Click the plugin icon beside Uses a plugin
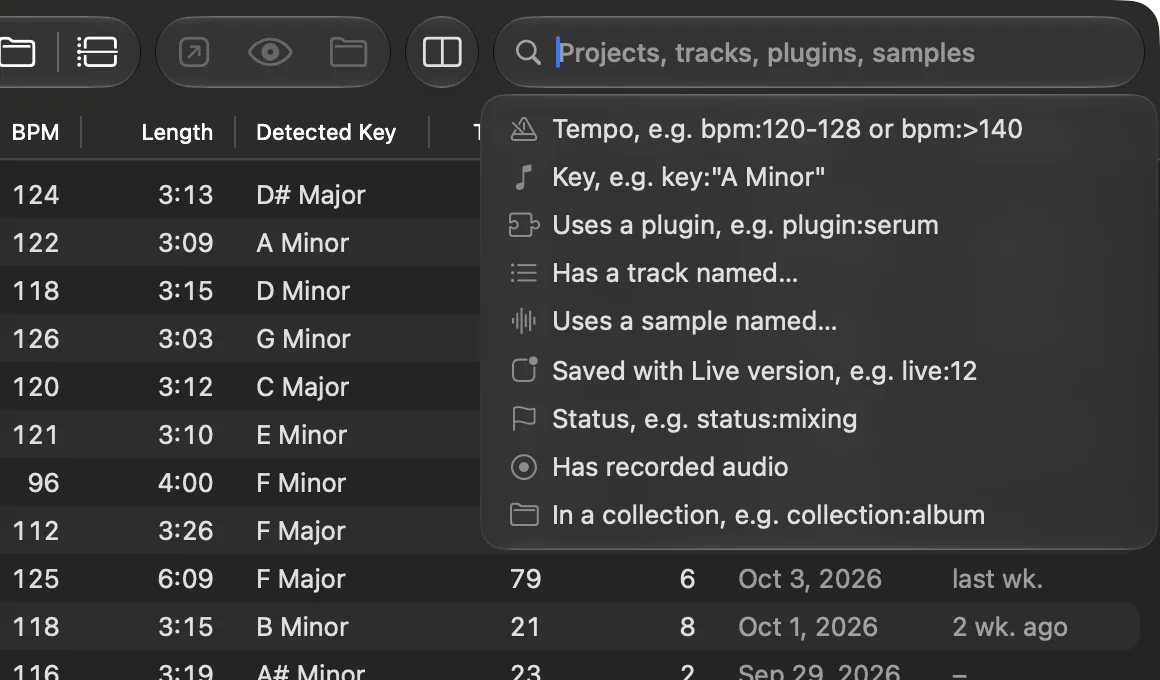Viewport: 1160px width, 680px height. [524, 225]
